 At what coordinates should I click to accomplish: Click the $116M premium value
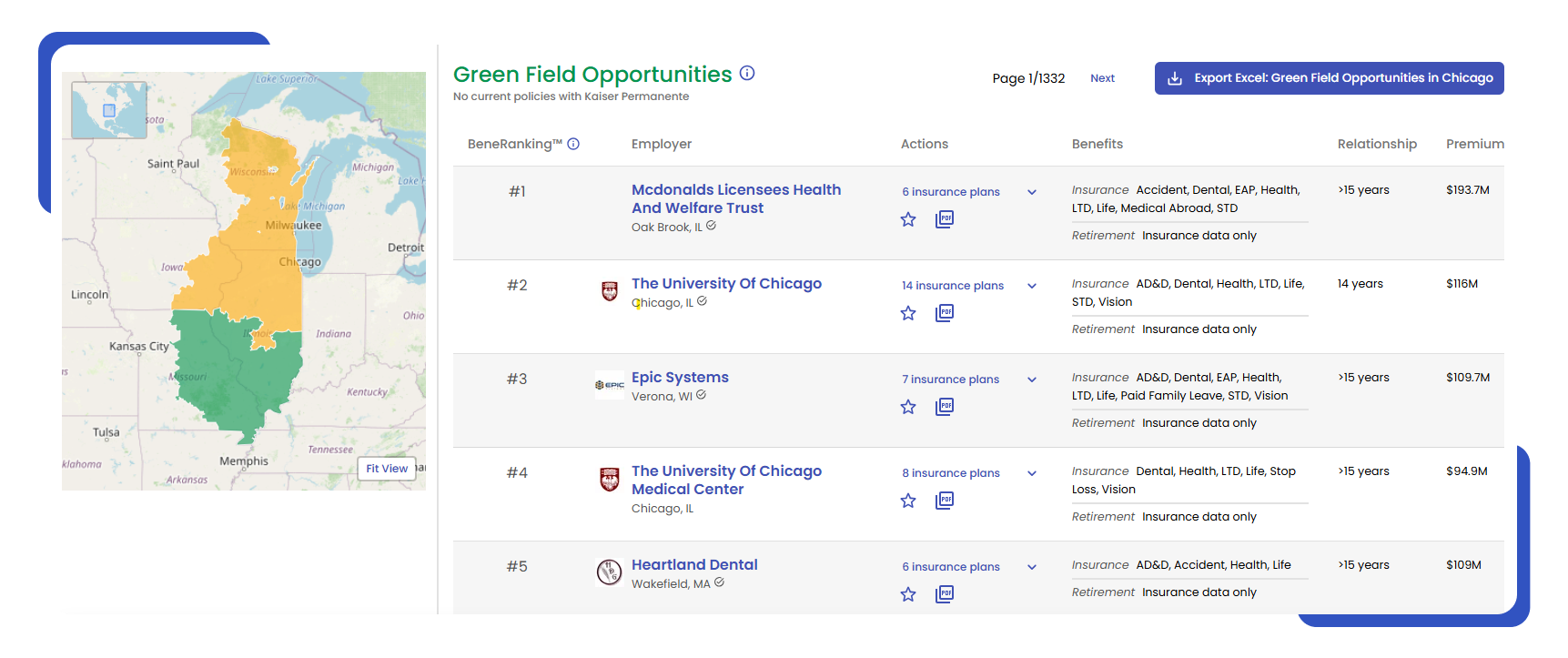pos(1462,284)
